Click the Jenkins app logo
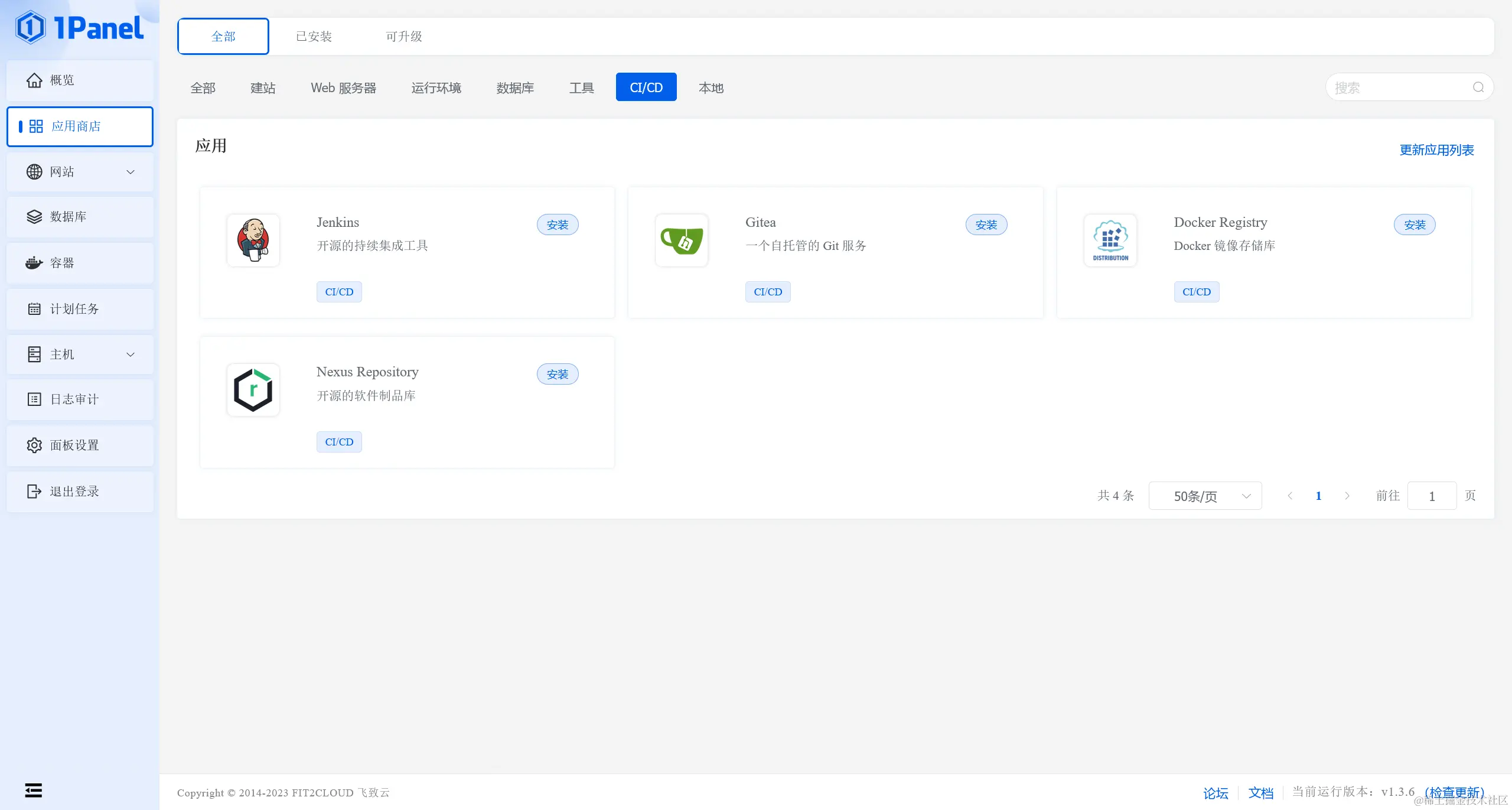 (253, 240)
